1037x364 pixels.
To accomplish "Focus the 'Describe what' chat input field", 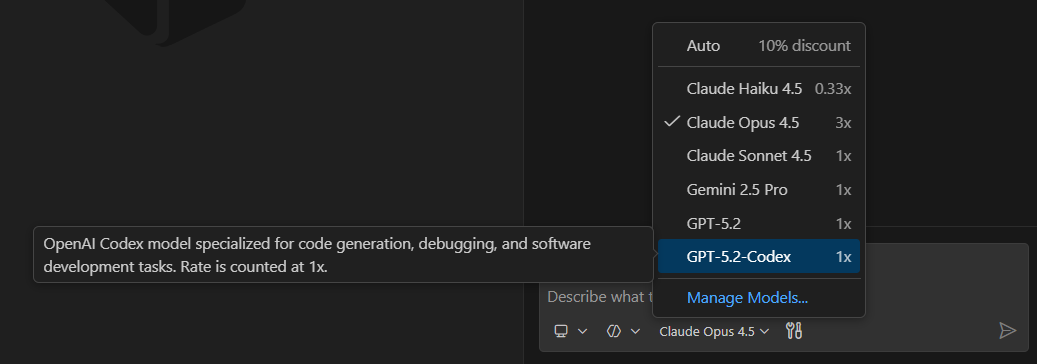I will (599, 296).
